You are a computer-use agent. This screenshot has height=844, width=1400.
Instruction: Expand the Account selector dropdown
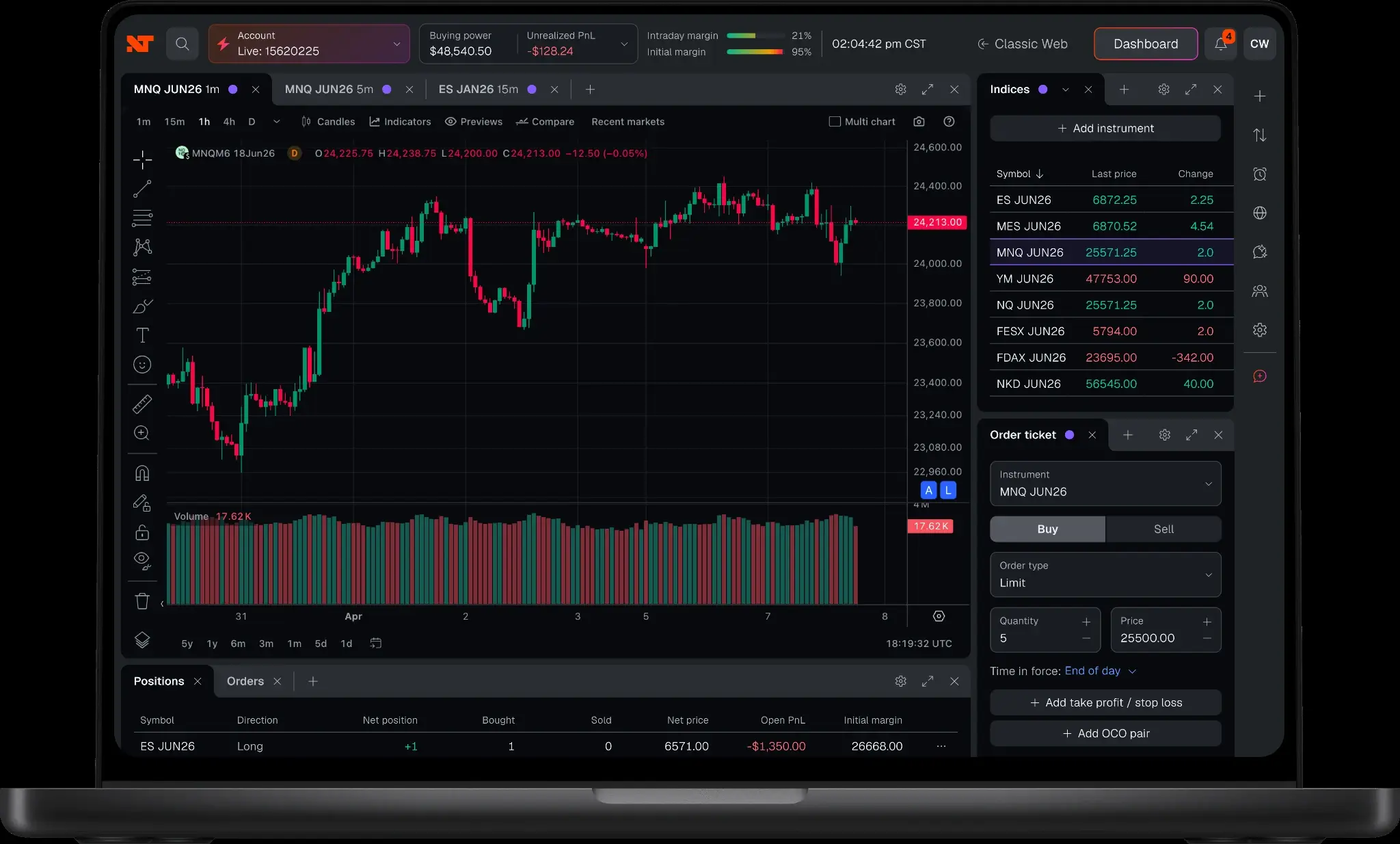point(309,44)
